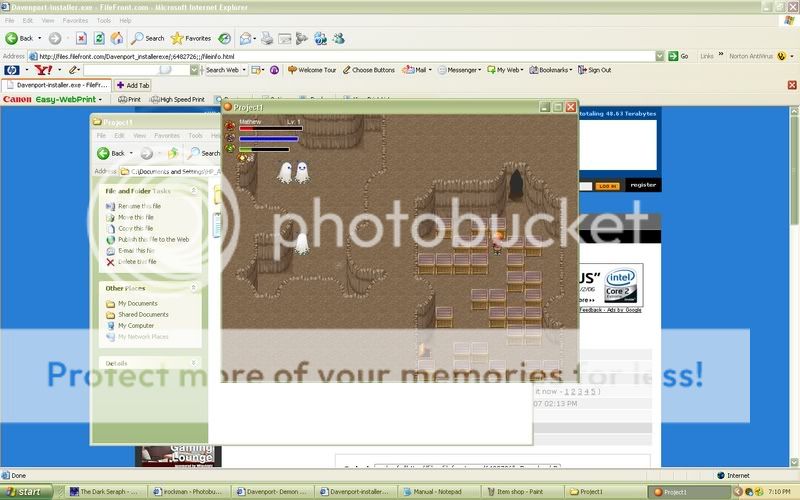
Task: Click the IE Home icon
Action: pyautogui.click(x=116, y=38)
